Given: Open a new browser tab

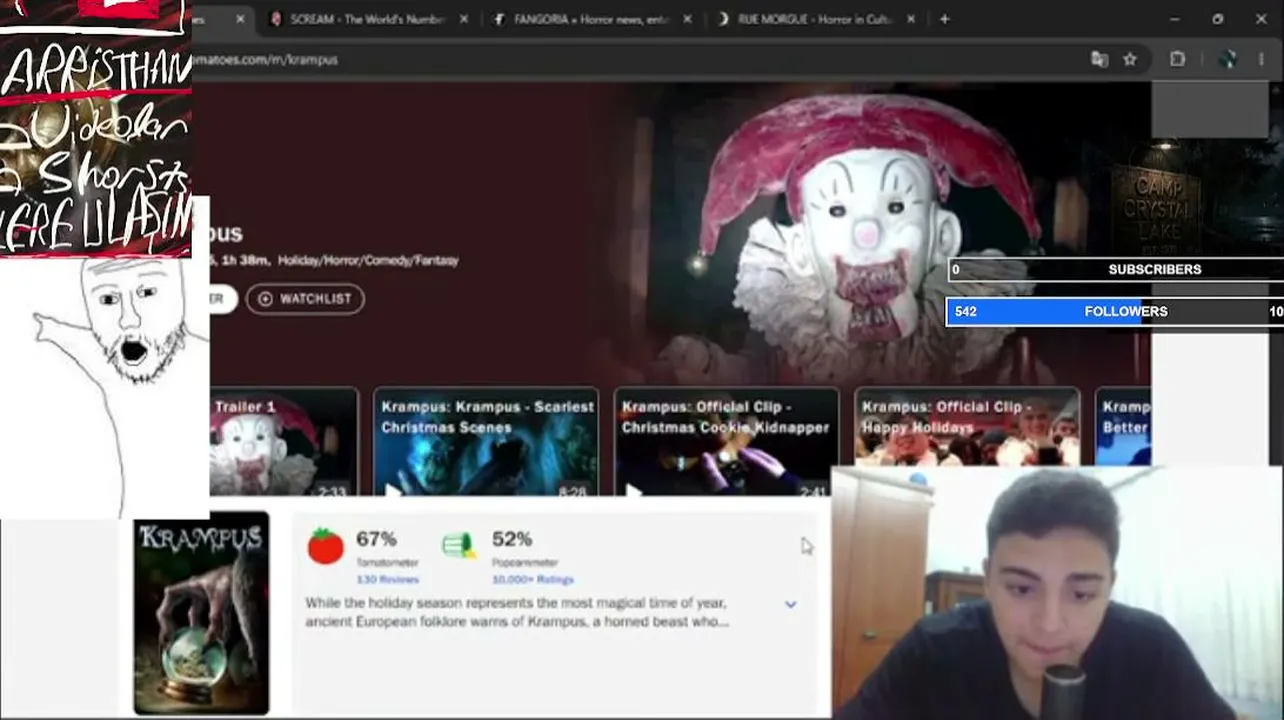Looking at the screenshot, I should (944, 19).
